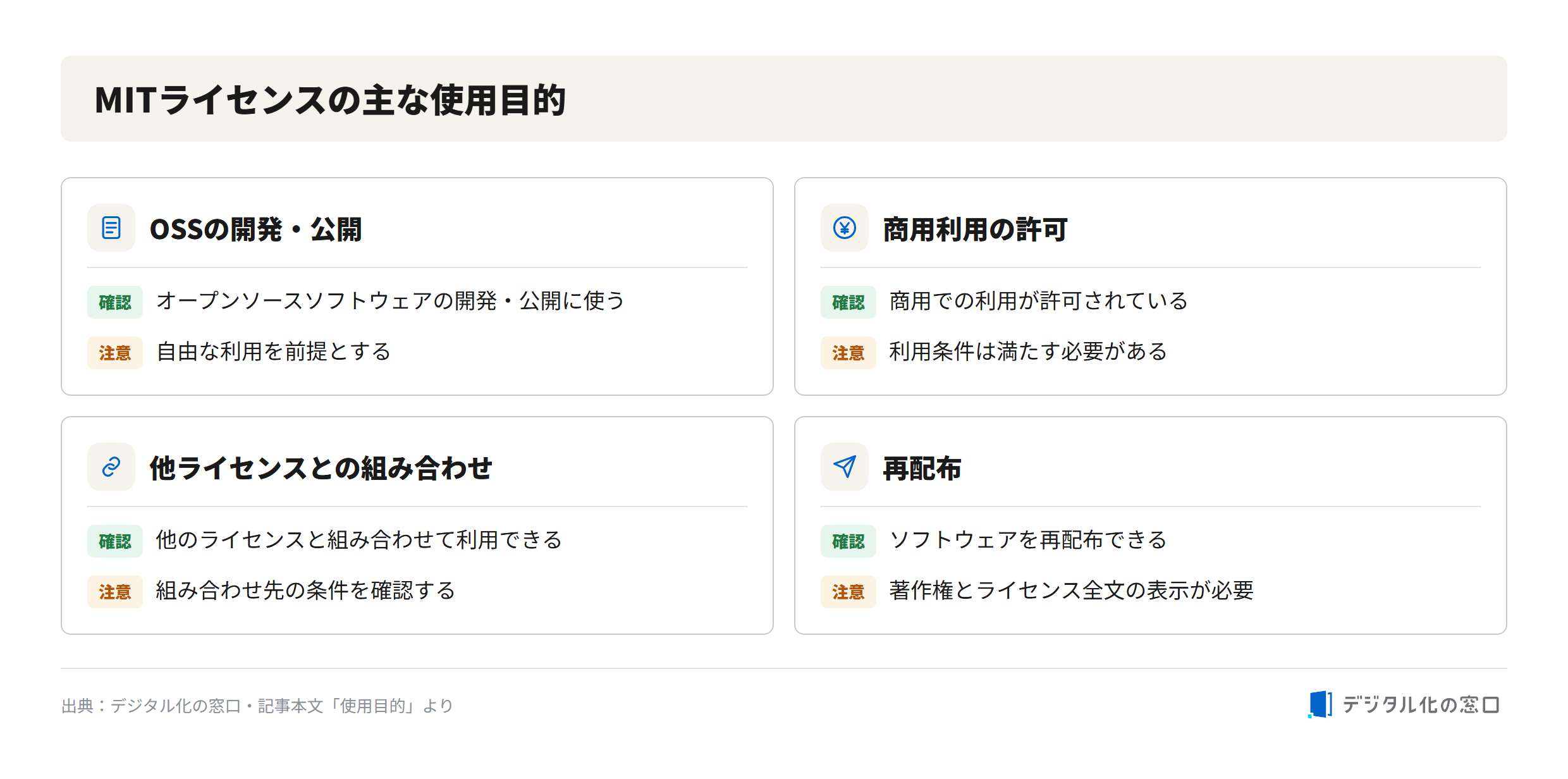Open the OSSの開発・公開 card heading

tap(255, 229)
